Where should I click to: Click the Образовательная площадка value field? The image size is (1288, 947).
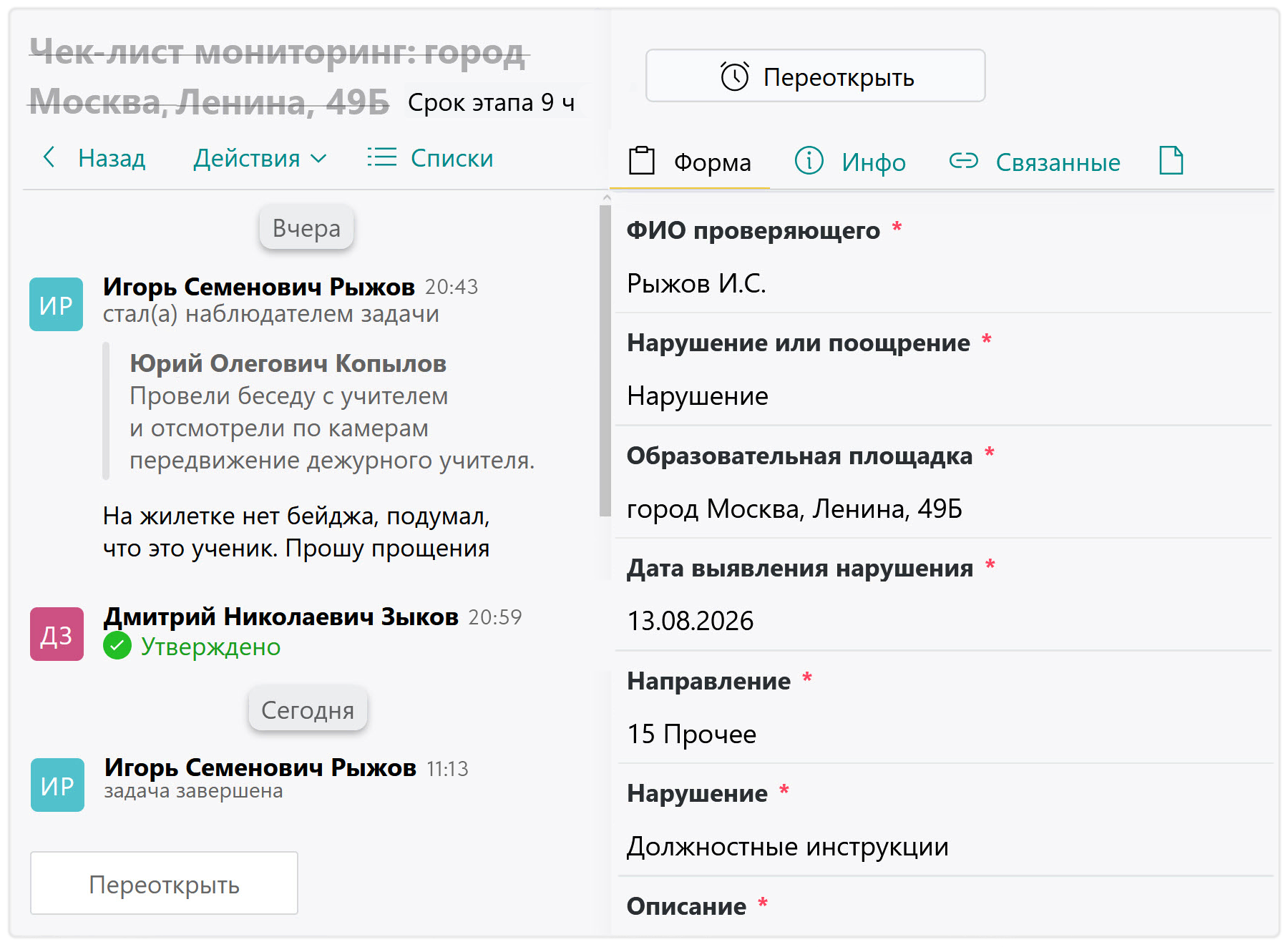pyautogui.click(x=794, y=509)
